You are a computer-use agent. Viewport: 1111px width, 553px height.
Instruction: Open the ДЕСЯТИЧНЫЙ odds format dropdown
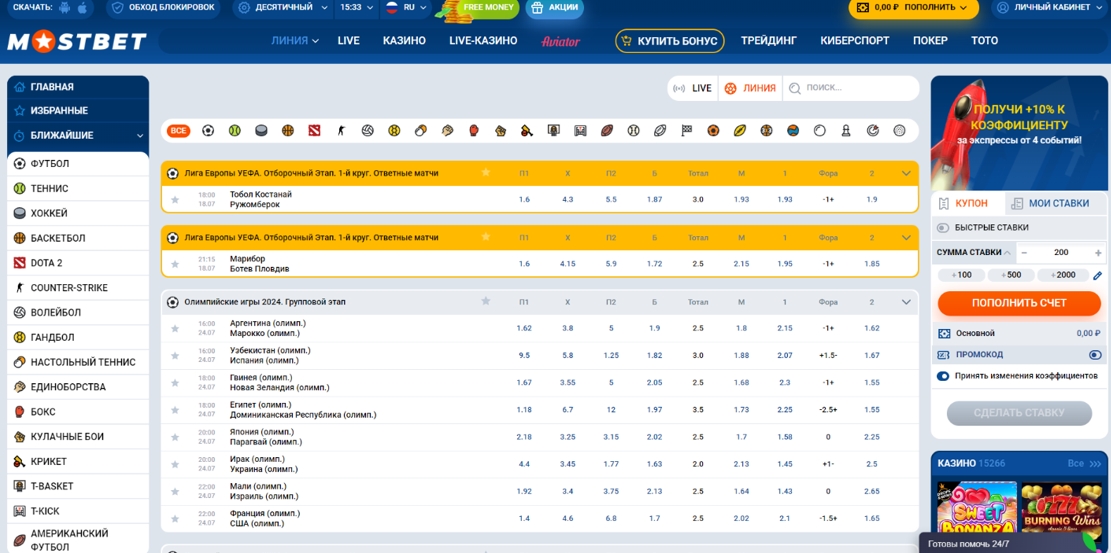(x=283, y=8)
